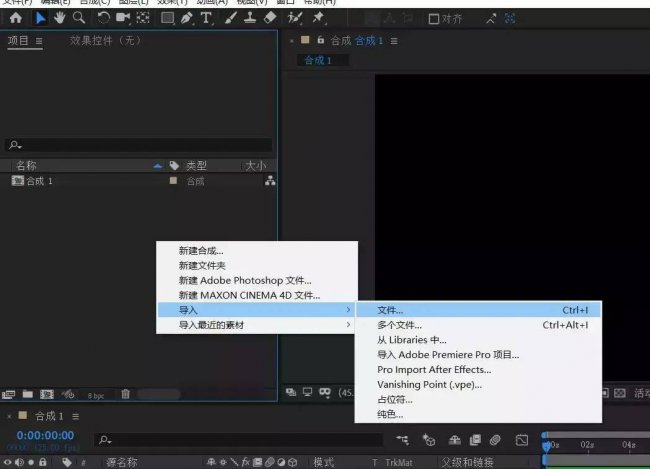Screen dimensions: 650x469
Task: Click the 0:00:00:00 timecode display
Action: tap(45, 435)
